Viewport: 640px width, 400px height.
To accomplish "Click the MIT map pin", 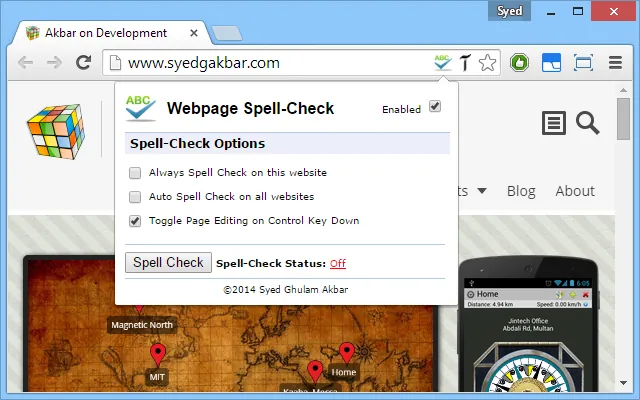I will tap(158, 354).
